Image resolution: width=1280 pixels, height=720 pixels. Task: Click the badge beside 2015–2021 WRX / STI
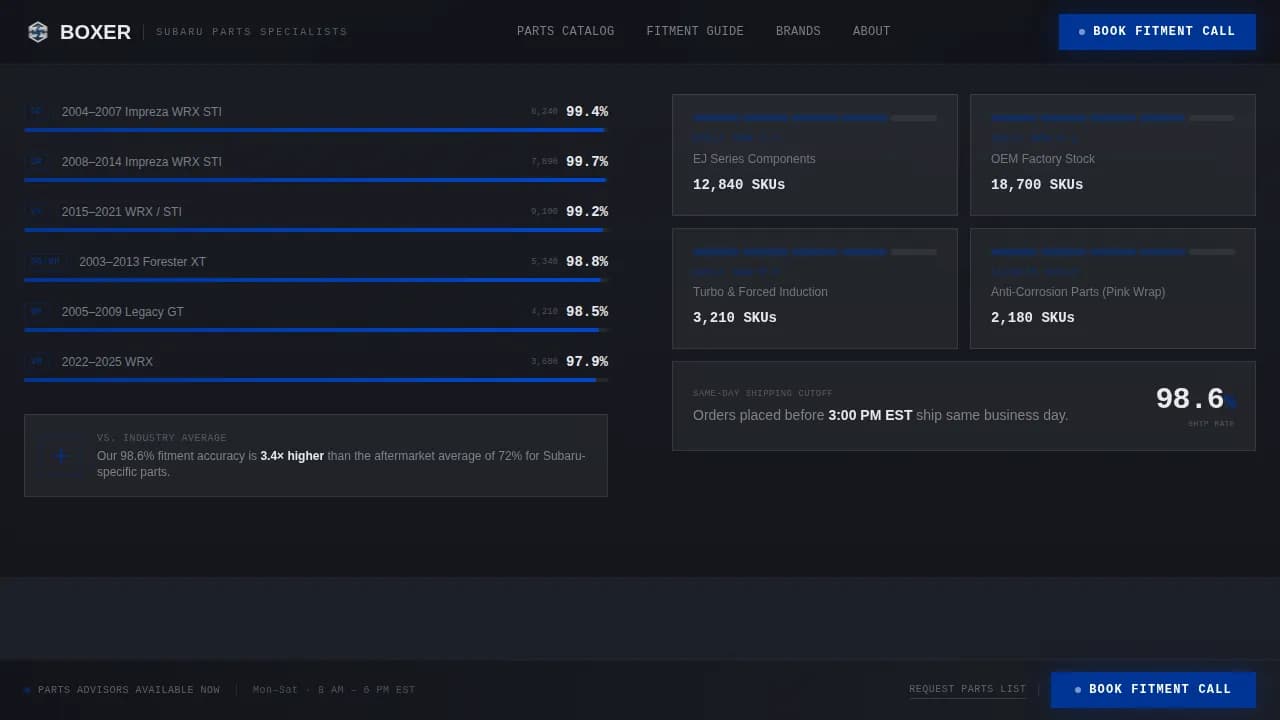click(x=36, y=212)
